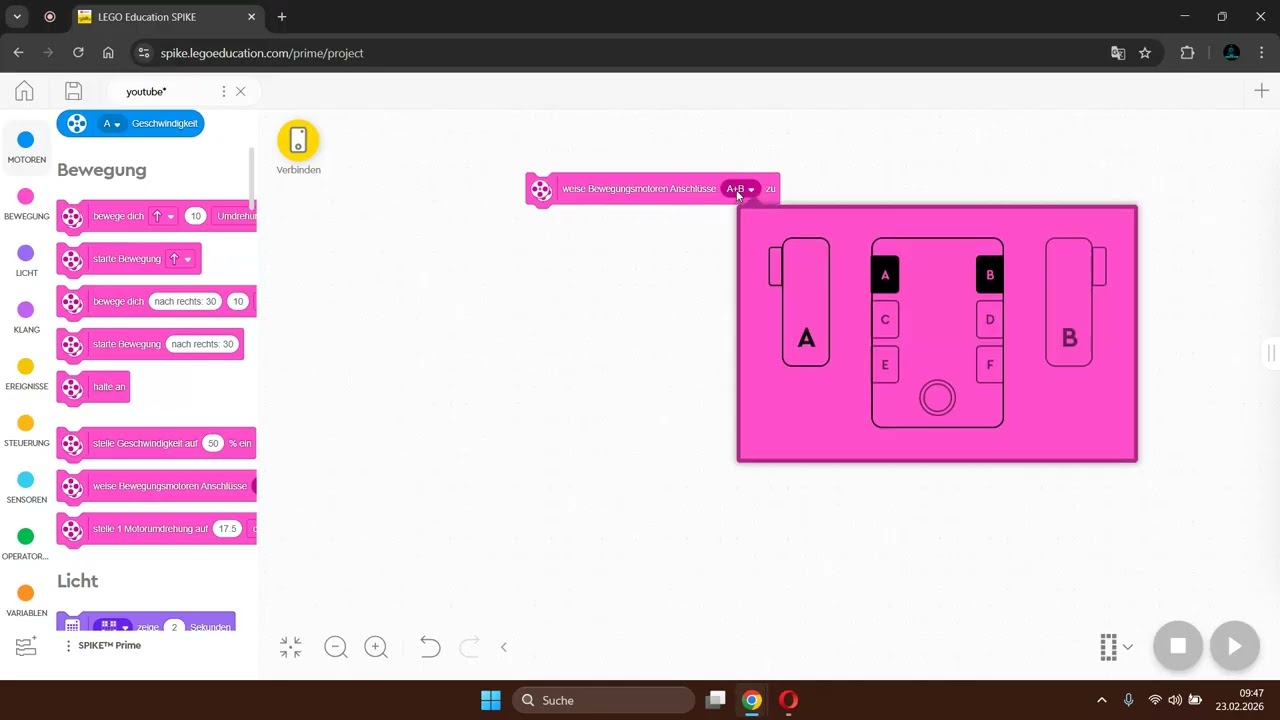Close the youtube project tab
1280x720 pixels.
pyautogui.click(x=240, y=91)
